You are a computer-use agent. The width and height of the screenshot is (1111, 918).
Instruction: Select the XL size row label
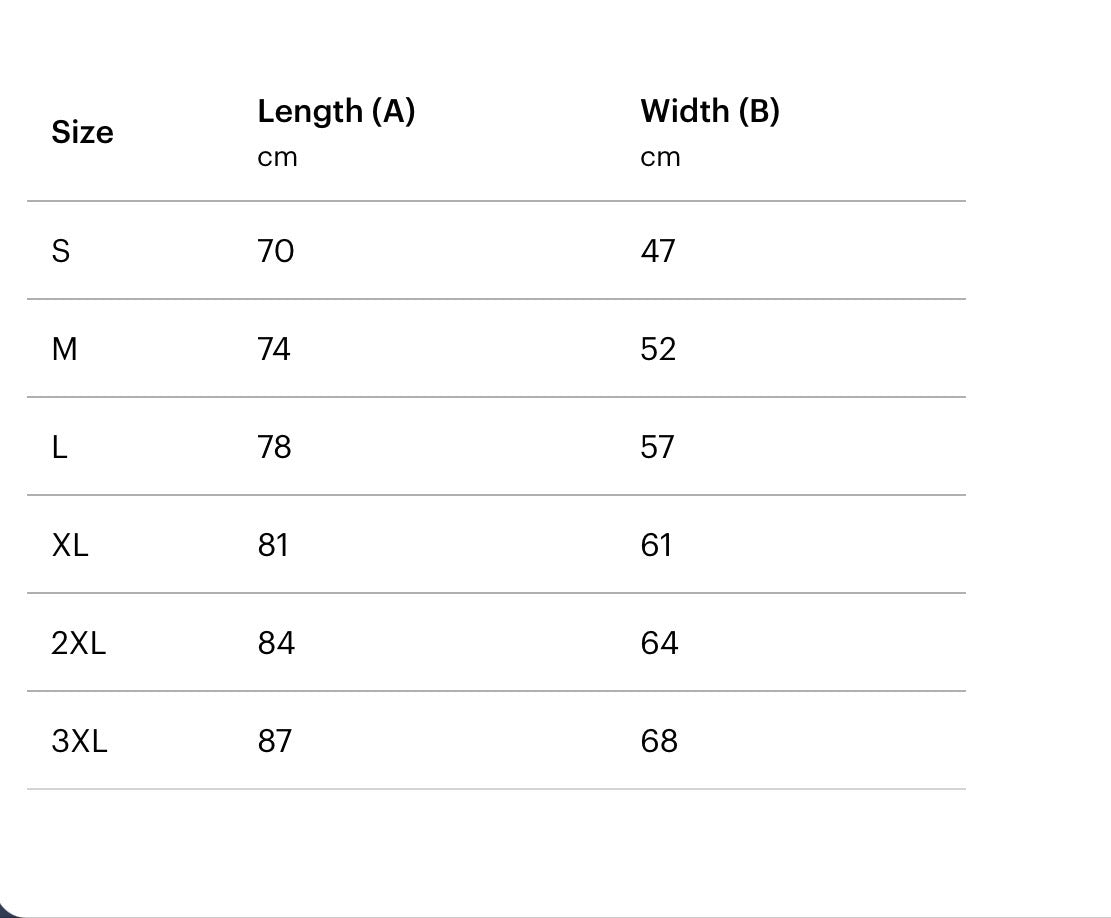[70, 545]
